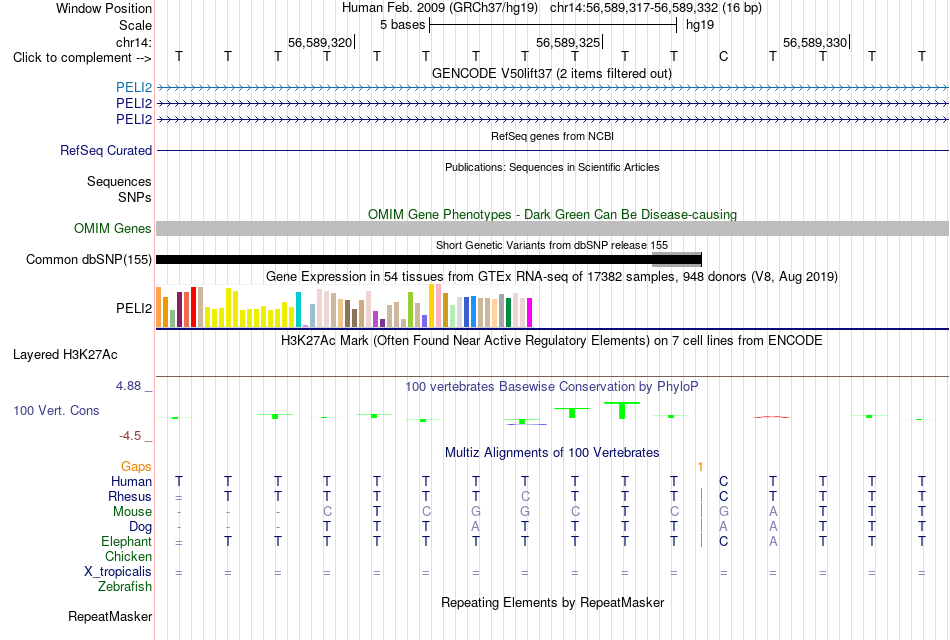Click the magenta bar in the GTEx chart

pos(529,313)
